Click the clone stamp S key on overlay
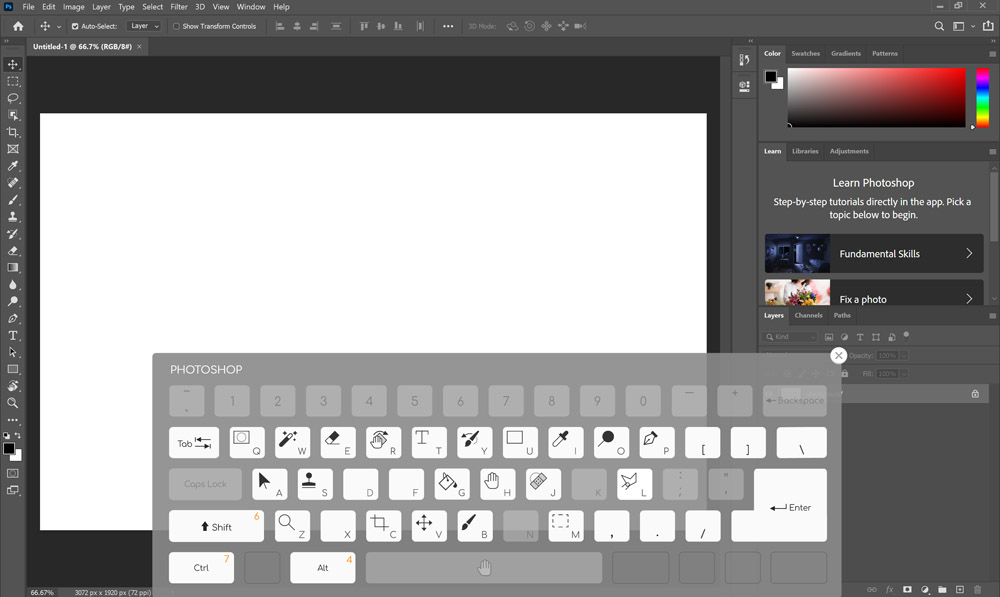The height and width of the screenshot is (597, 1000). coord(315,484)
